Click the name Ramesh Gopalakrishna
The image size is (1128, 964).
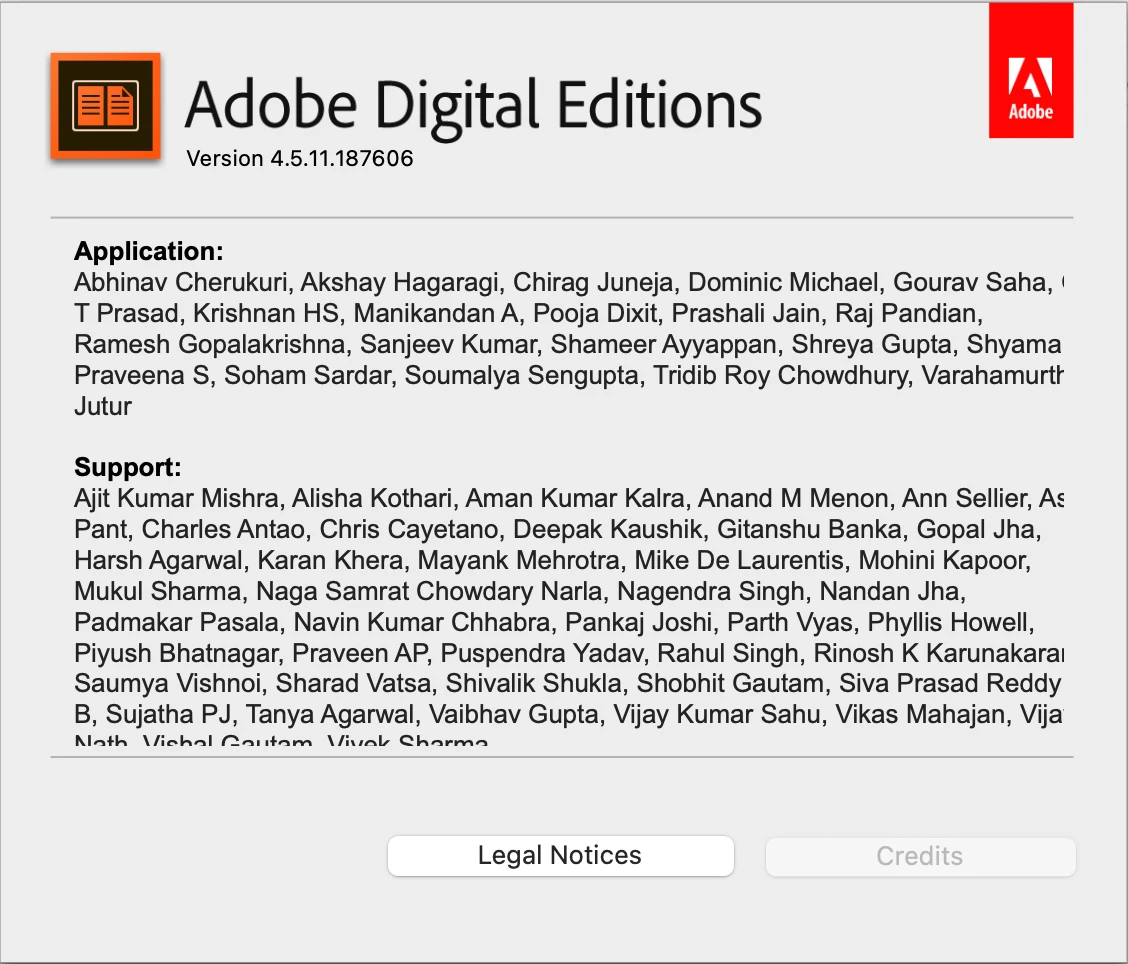(209, 344)
